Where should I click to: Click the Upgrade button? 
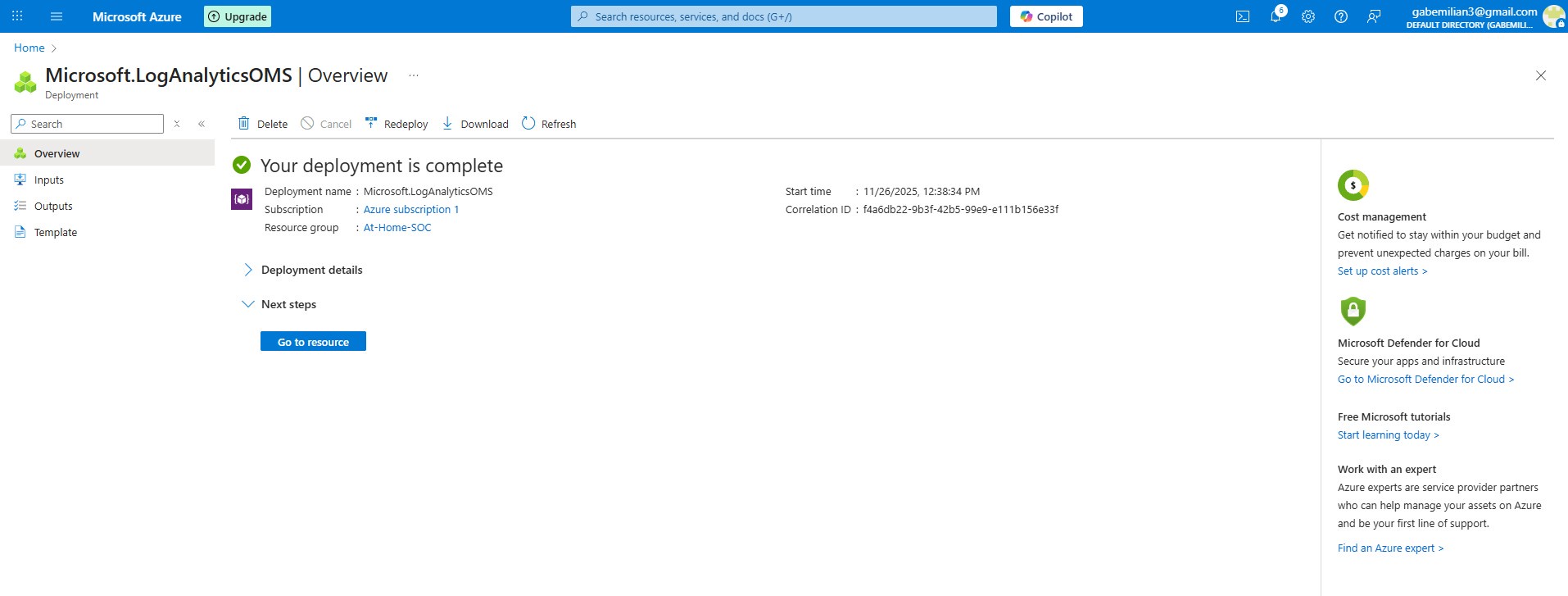point(238,16)
